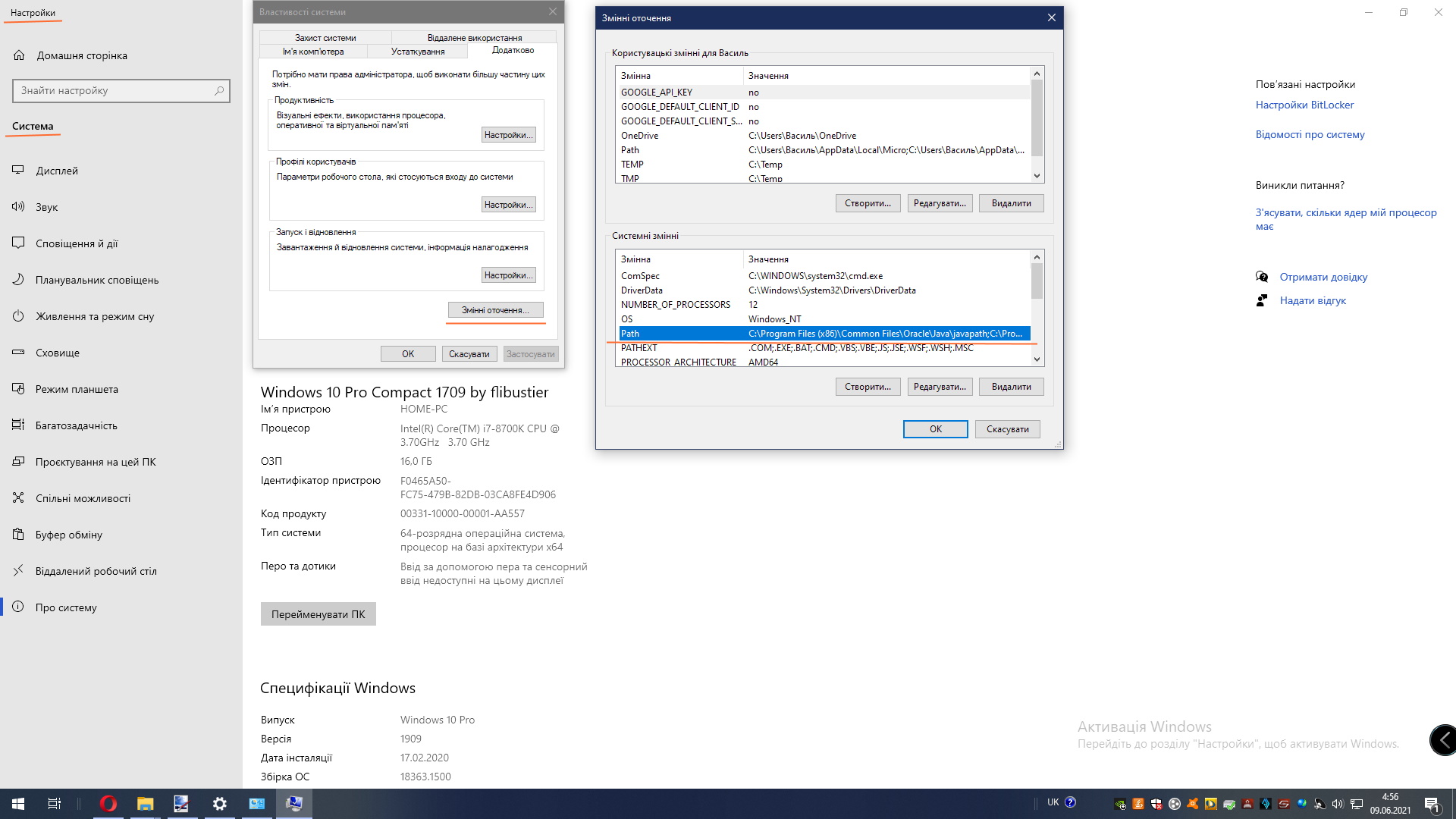This screenshot has height=819, width=1456.
Task: Open the BitLocker settings link
Action: (1304, 105)
